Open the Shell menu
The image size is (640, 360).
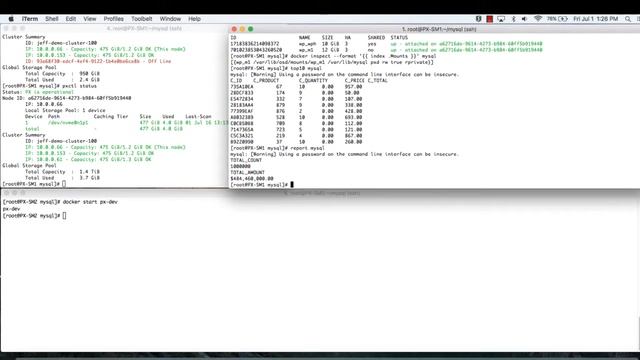[x=52, y=19]
